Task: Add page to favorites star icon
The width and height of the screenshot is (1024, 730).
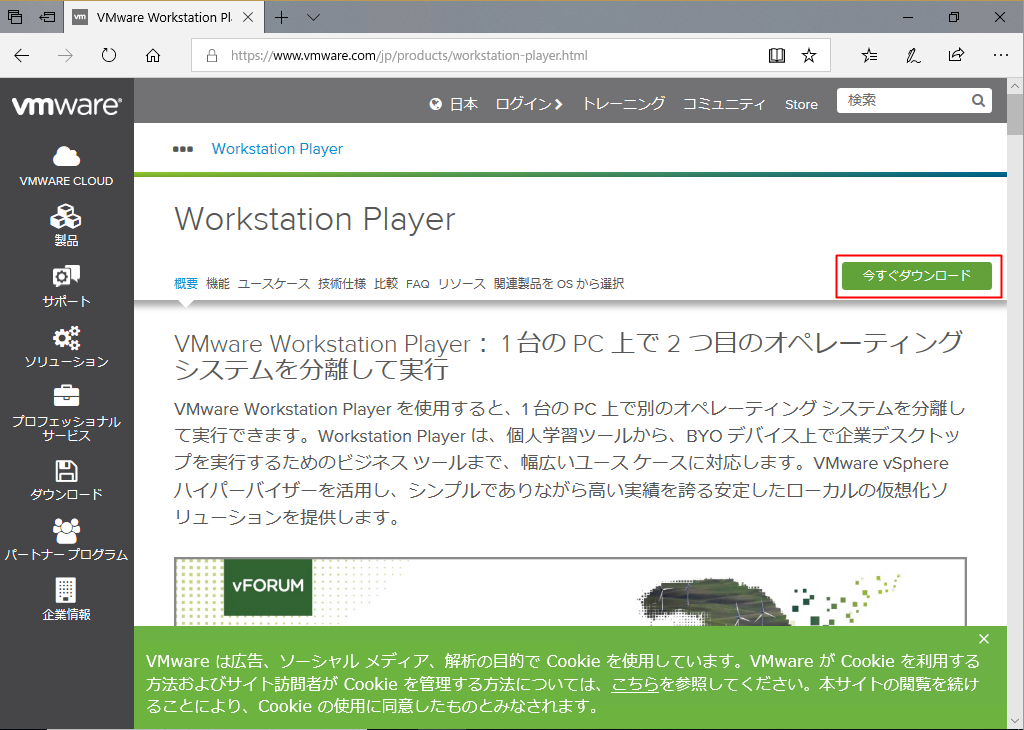Action: pyautogui.click(x=809, y=56)
